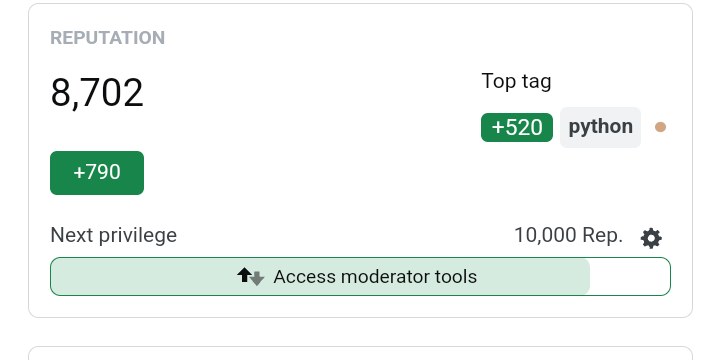
Task: Select the partially visible card below Reputation
Action: 360,353
